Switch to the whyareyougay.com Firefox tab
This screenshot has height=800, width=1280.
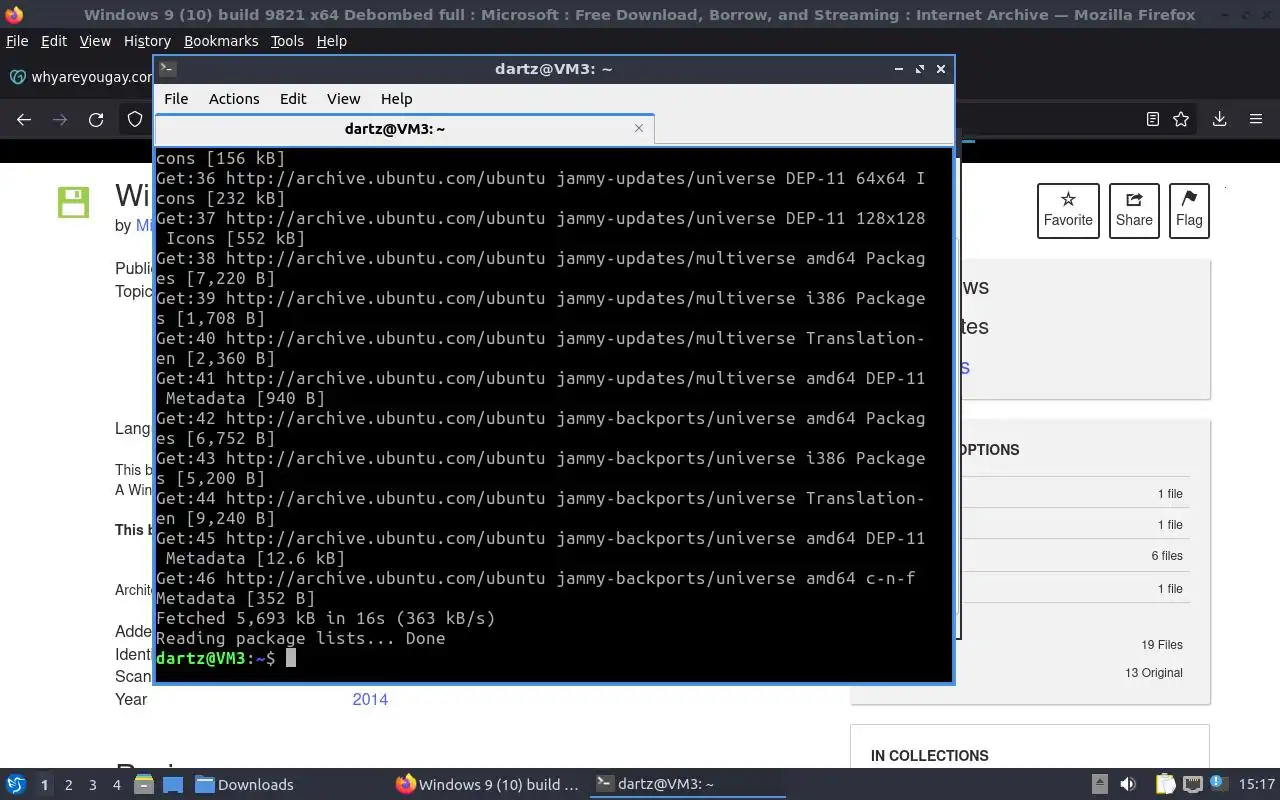point(80,77)
